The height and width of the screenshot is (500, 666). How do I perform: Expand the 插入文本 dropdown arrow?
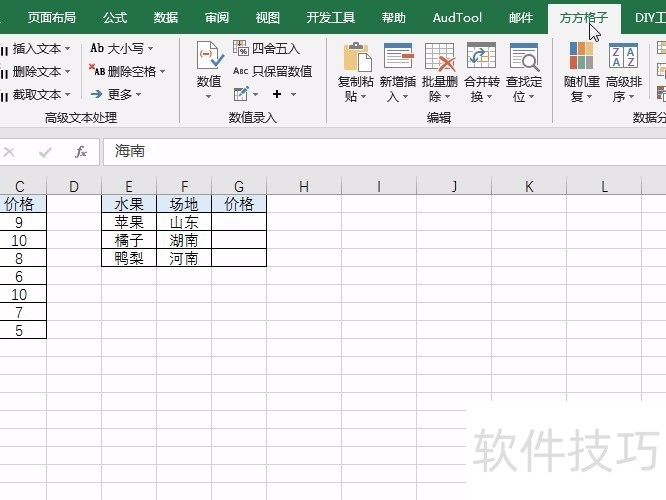pyautogui.click(x=68, y=49)
